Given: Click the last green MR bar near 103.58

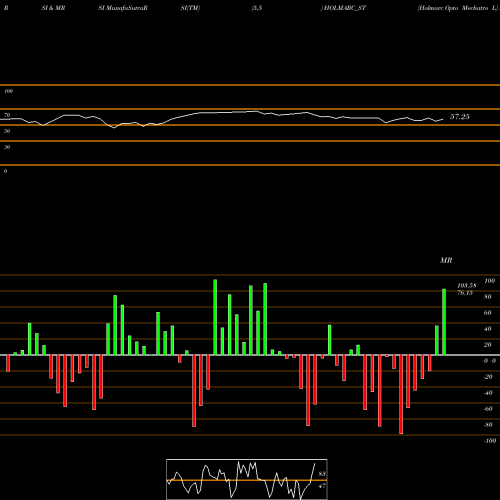Looking at the screenshot, I should tap(444, 322).
